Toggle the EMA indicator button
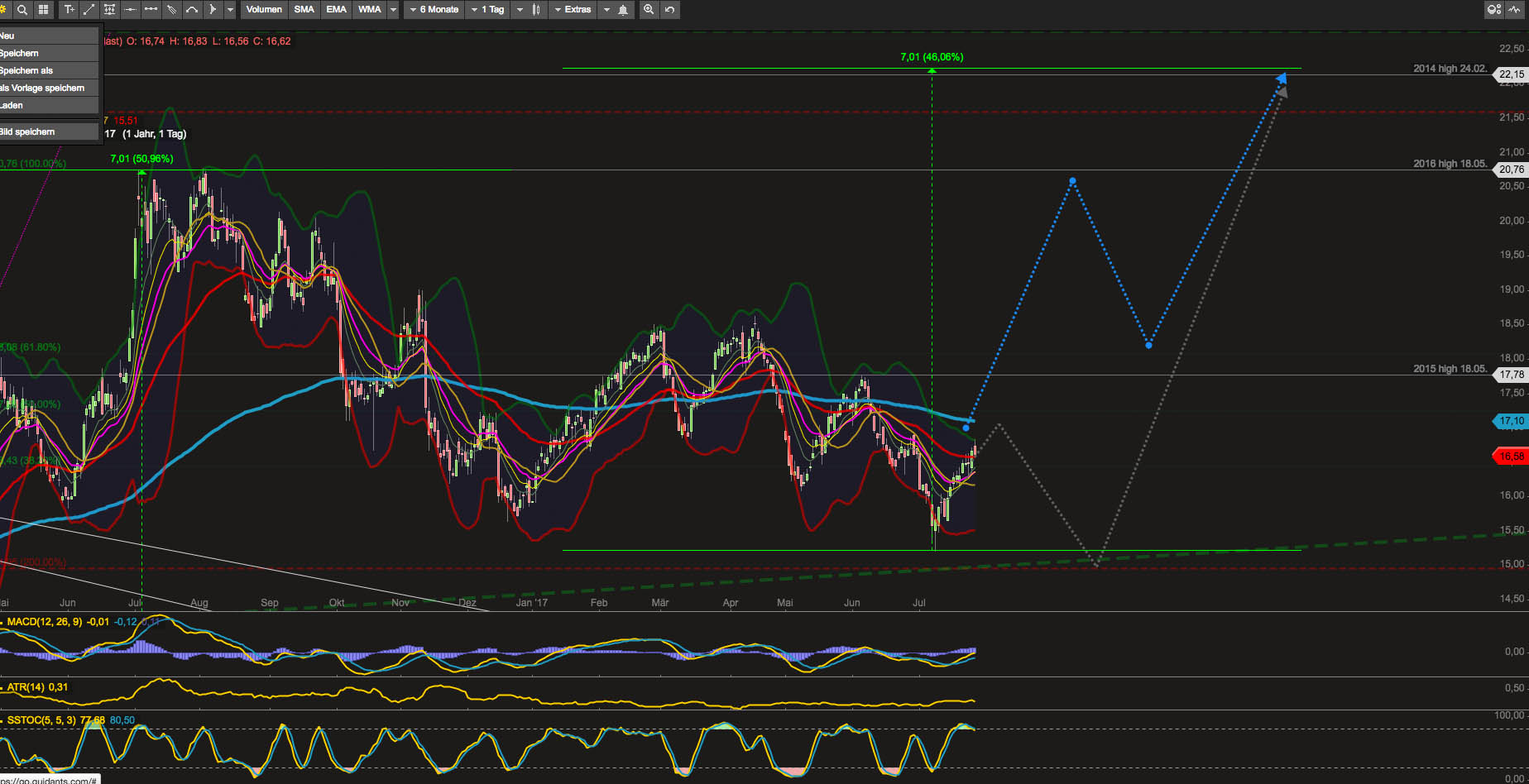 336,10
